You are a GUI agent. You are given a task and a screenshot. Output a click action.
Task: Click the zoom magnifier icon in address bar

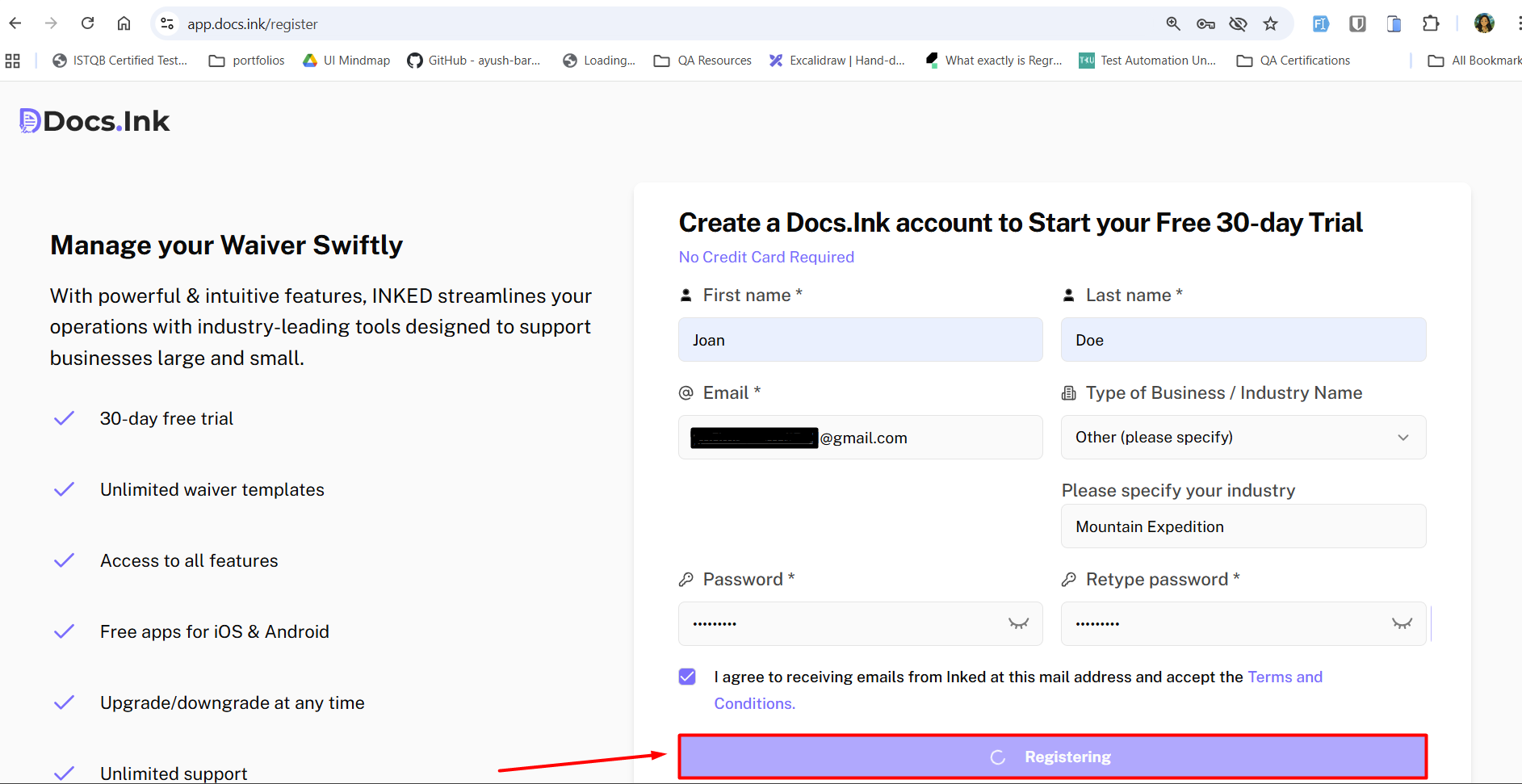click(x=1173, y=24)
